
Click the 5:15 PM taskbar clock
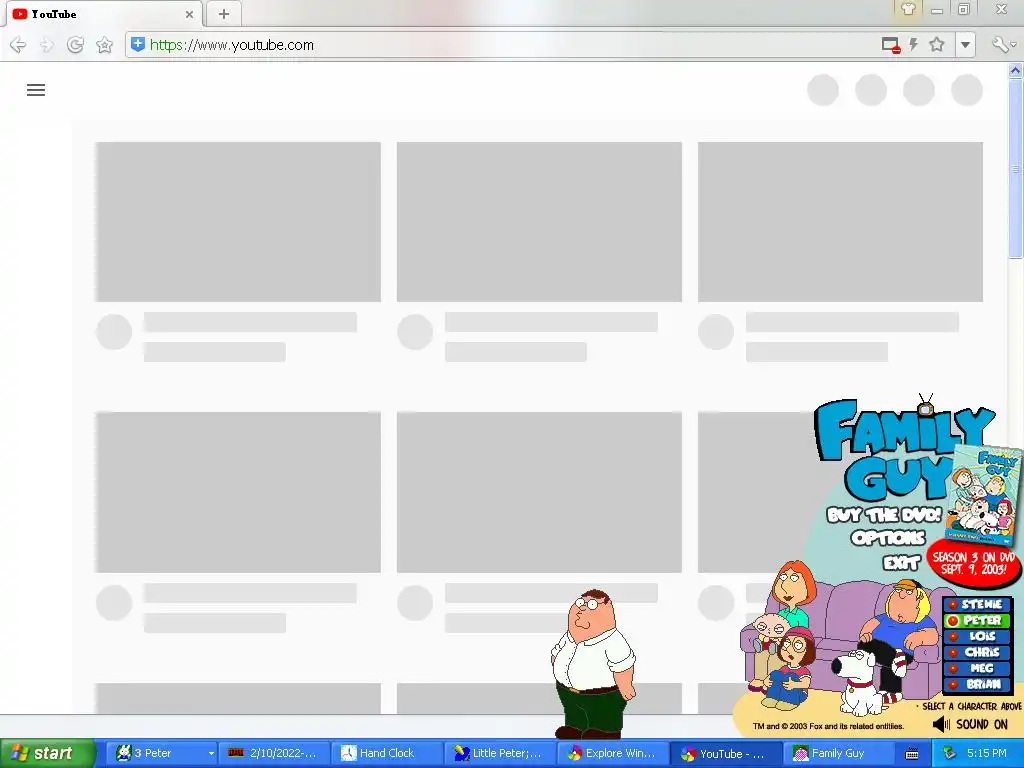(x=987, y=753)
